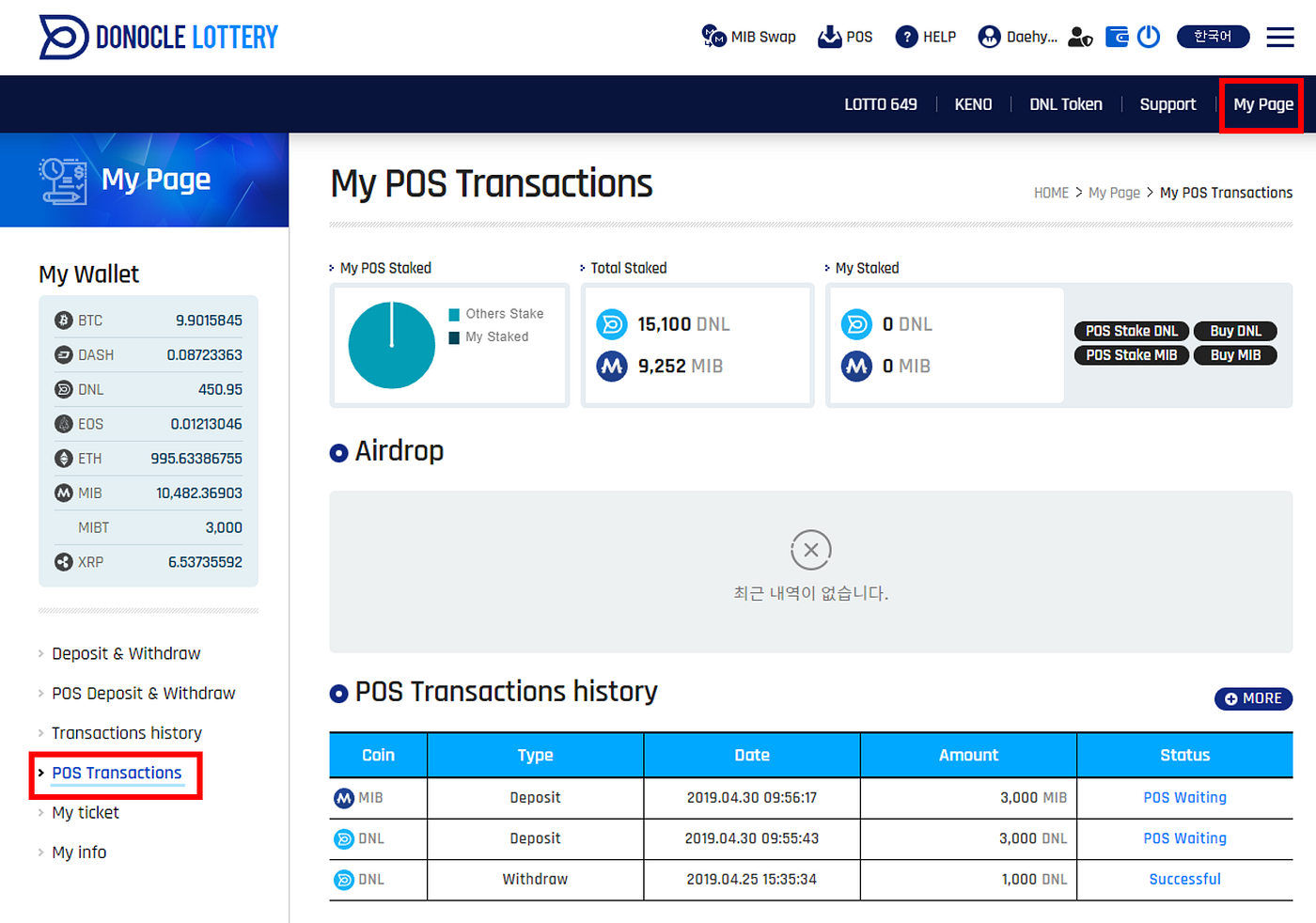Click Buy MIB button
Viewport: 1316px width, 923px height.
point(1235,355)
